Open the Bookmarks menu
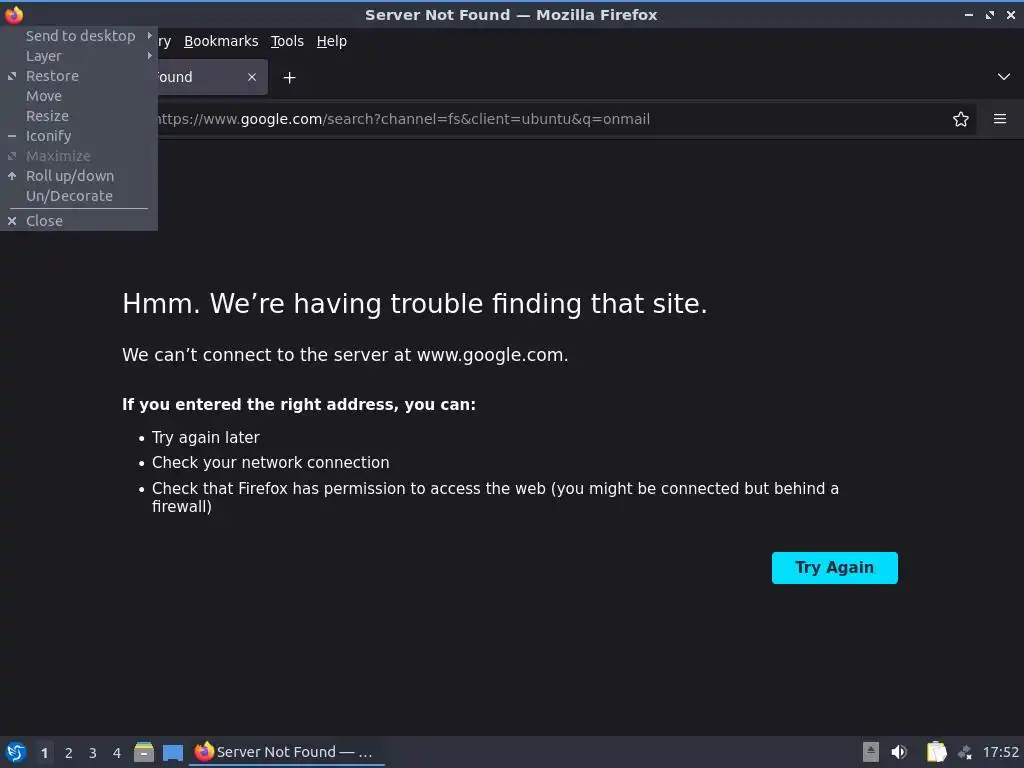Viewport: 1024px width, 768px height. [221, 41]
